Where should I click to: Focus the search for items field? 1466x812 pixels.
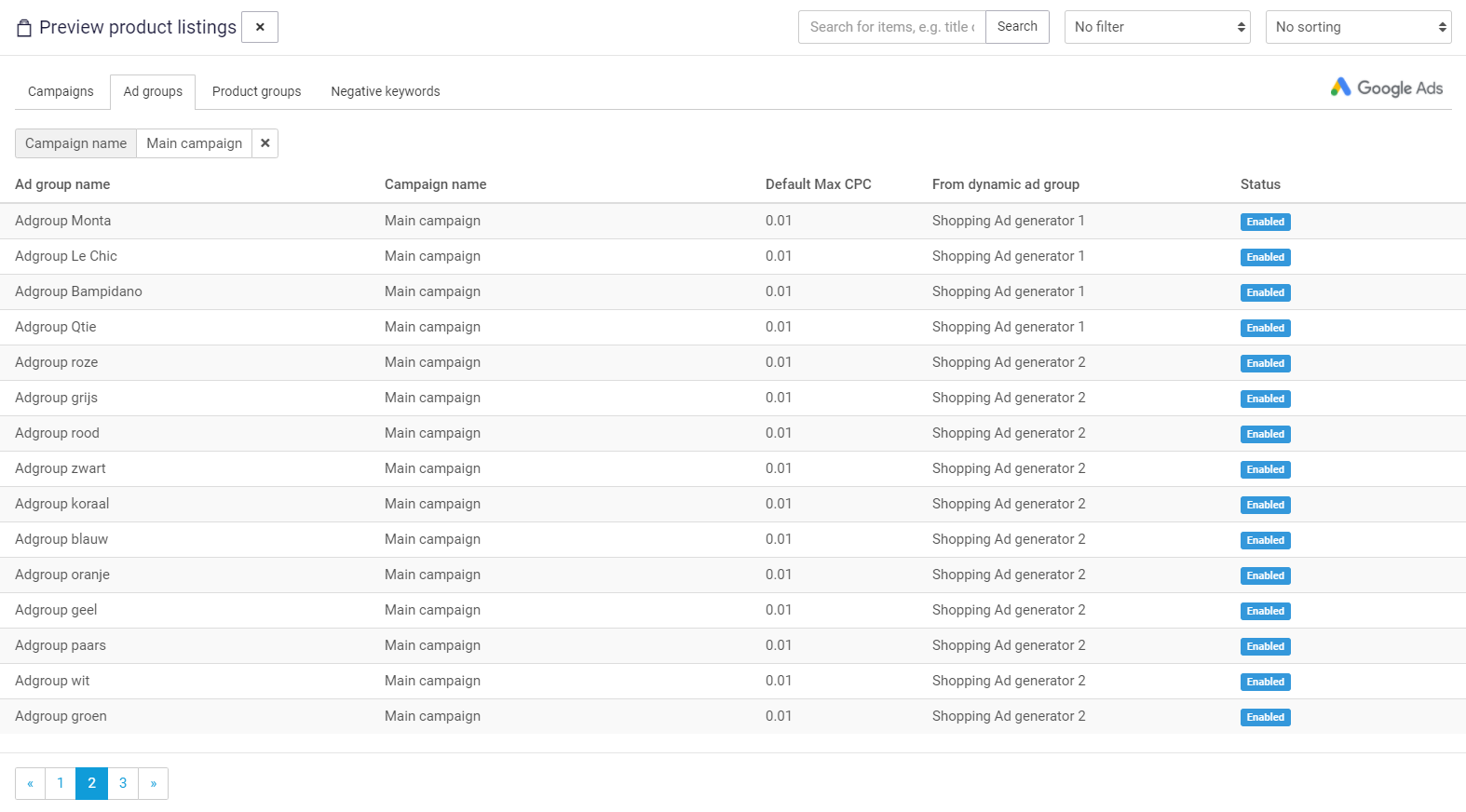(891, 27)
